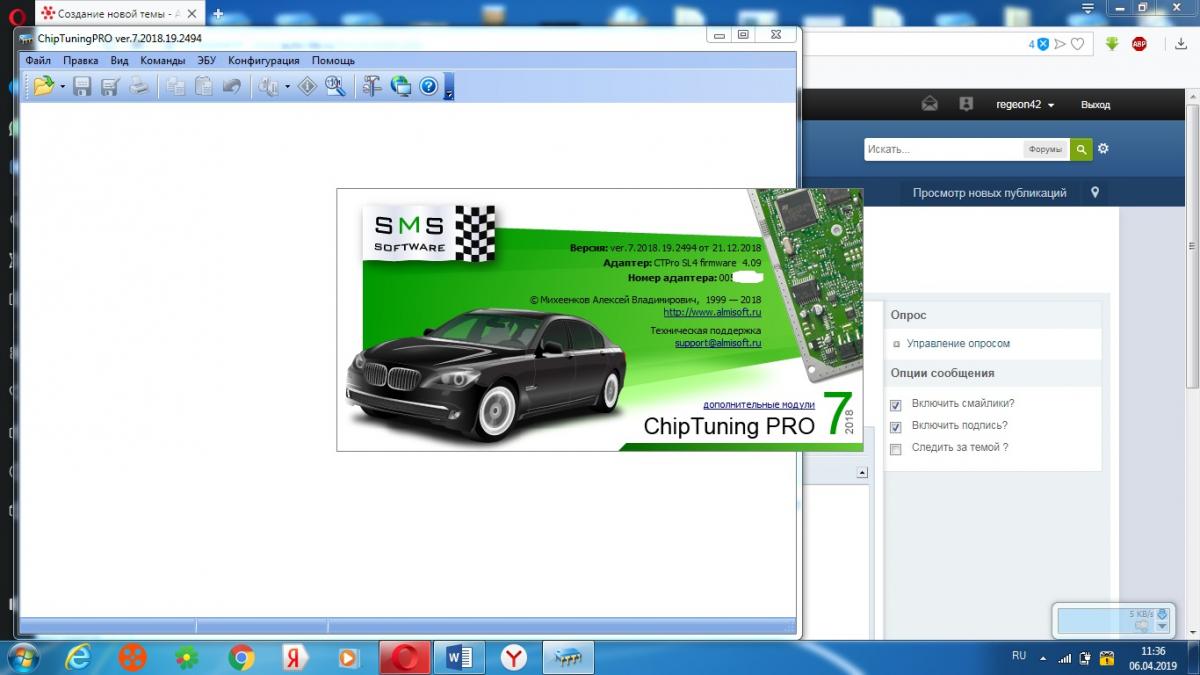Open a file with the yellow folder icon
Viewport: 1200px width, 675px height.
tap(42, 87)
